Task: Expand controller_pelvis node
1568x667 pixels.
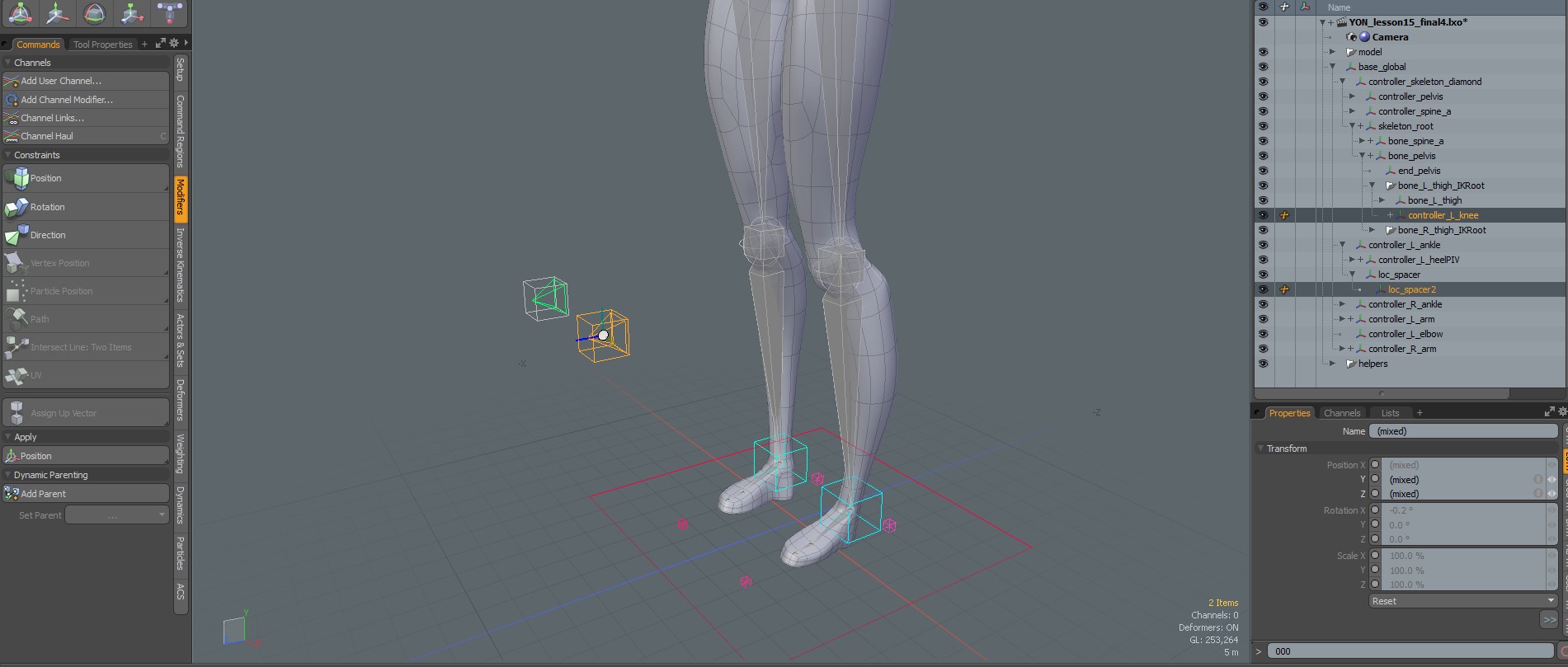Action: click(1352, 96)
